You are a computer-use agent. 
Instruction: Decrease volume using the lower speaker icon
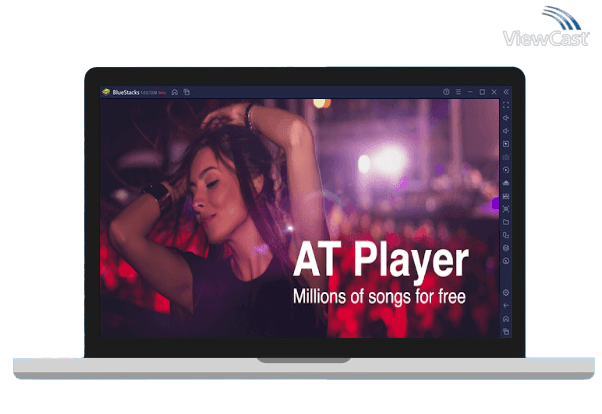506,131
